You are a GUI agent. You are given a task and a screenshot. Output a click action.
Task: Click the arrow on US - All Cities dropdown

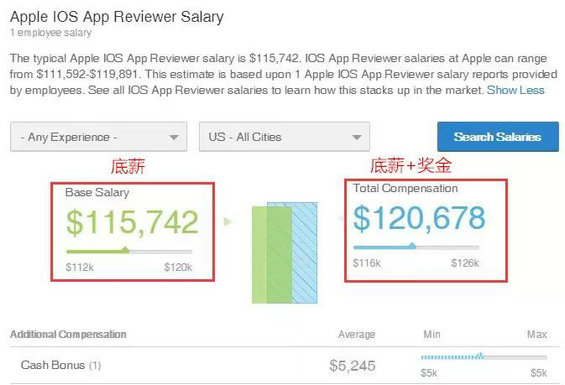pos(357,137)
